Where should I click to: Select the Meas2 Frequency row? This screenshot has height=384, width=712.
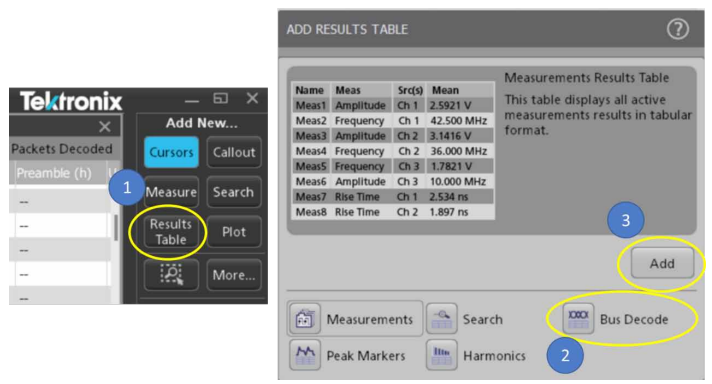click(x=393, y=121)
